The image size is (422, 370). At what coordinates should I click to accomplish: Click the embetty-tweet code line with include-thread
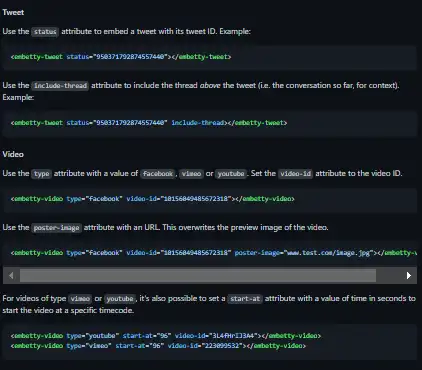click(x=149, y=123)
